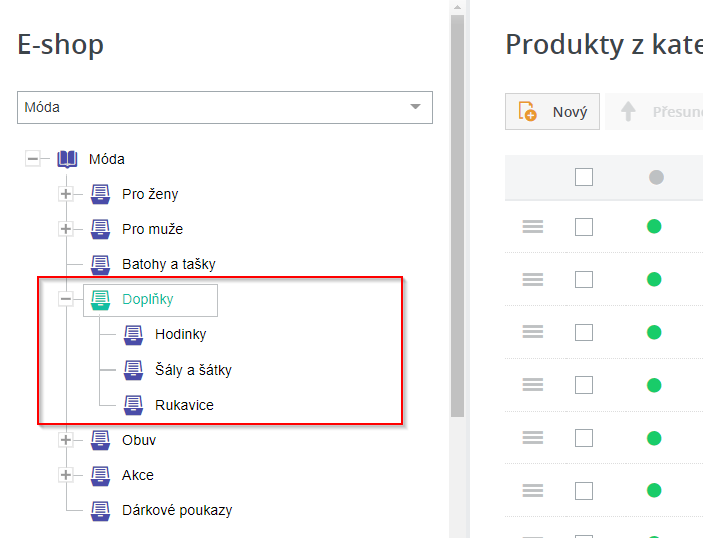Select the Šály a šátky category
Screen dimensions: 703x538
(193, 370)
